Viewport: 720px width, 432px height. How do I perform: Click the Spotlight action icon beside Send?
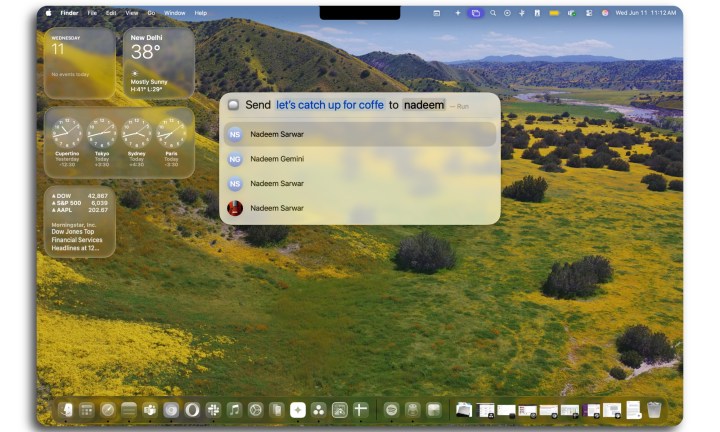[x=233, y=105]
